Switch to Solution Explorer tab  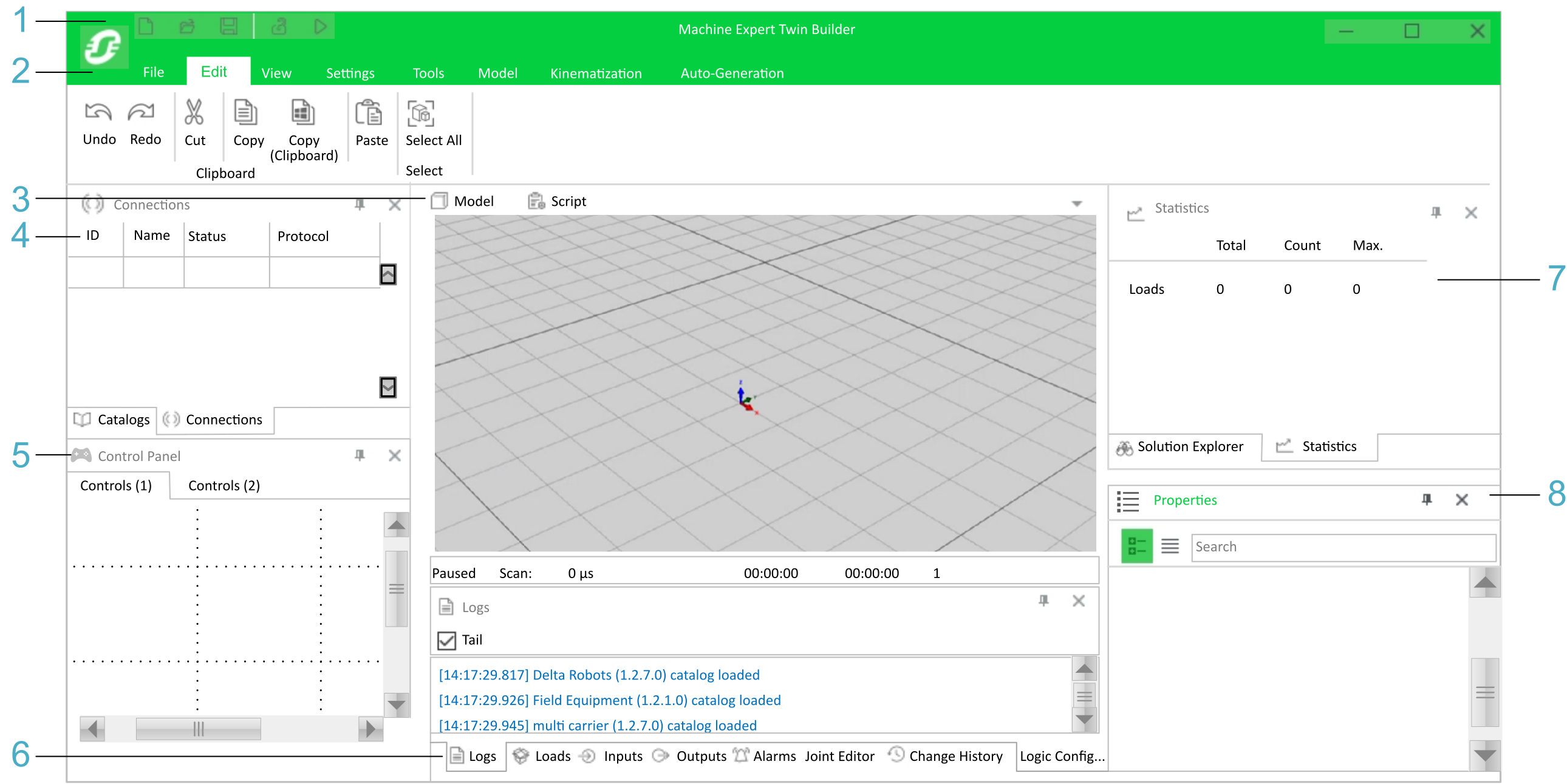[1181, 446]
